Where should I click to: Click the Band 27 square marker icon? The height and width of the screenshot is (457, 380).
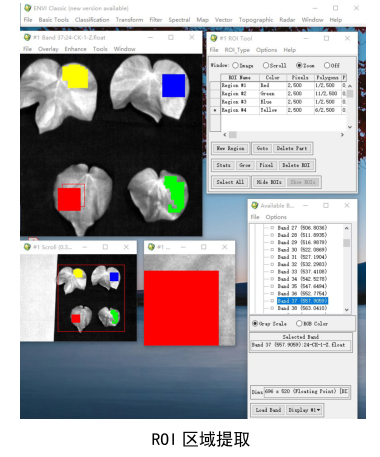click(x=272, y=228)
